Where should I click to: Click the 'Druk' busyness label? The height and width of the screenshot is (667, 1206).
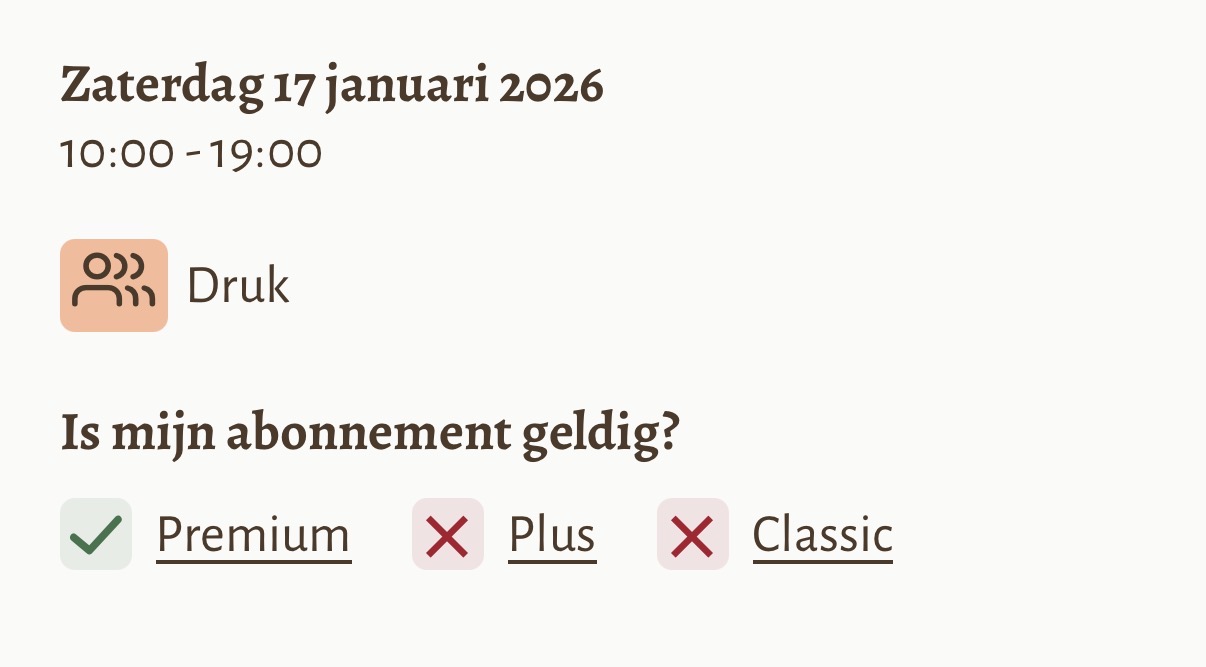point(238,287)
